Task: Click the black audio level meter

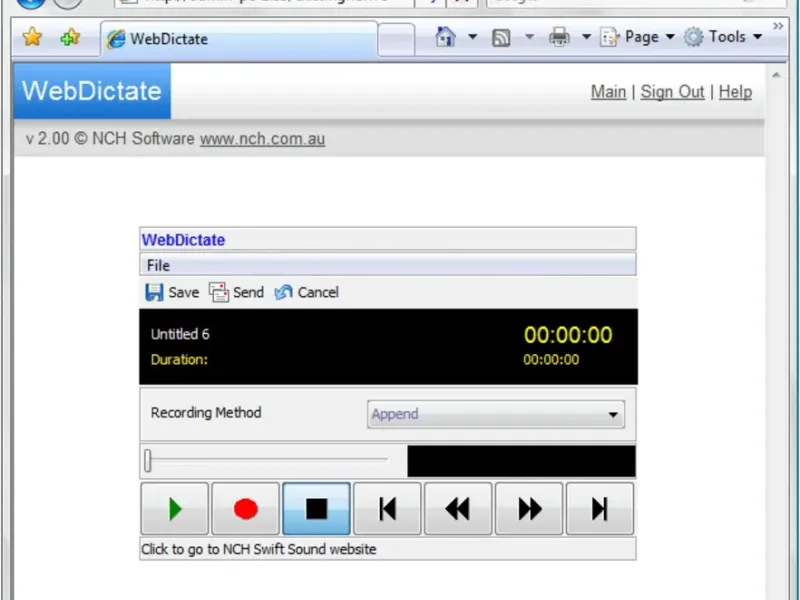Action: pos(521,461)
